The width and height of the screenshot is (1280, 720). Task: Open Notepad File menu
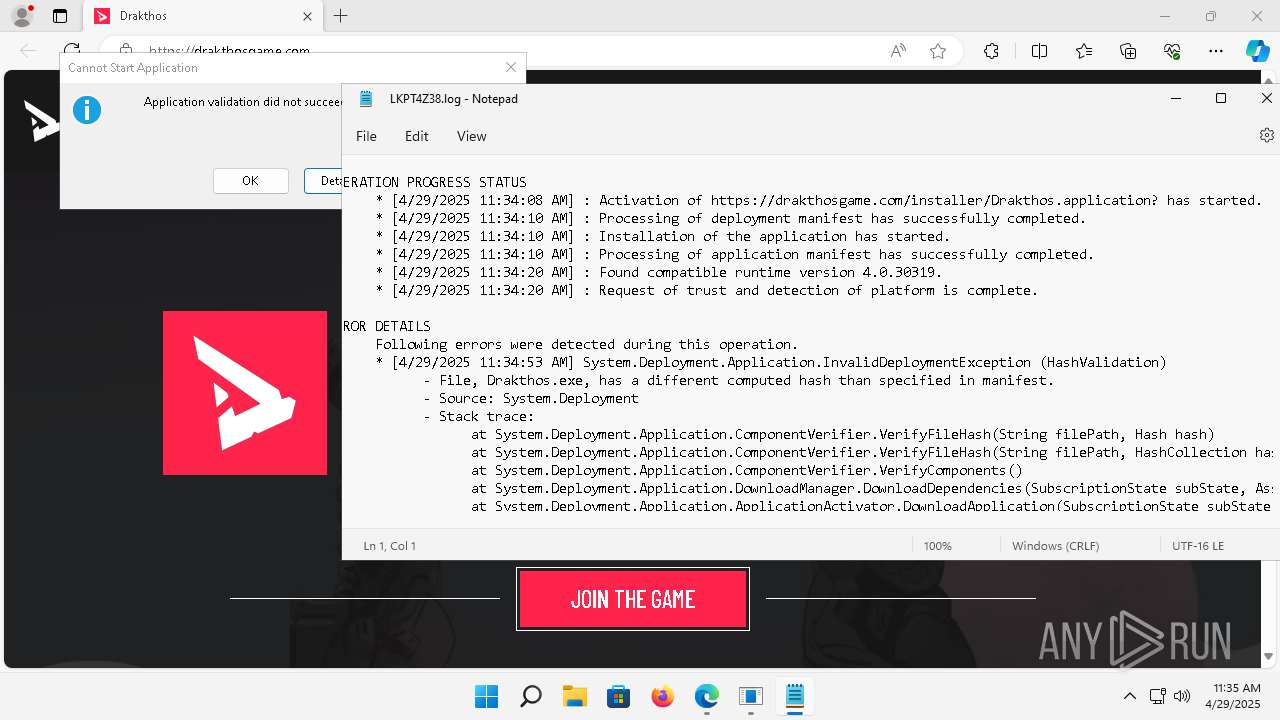click(366, 136)
